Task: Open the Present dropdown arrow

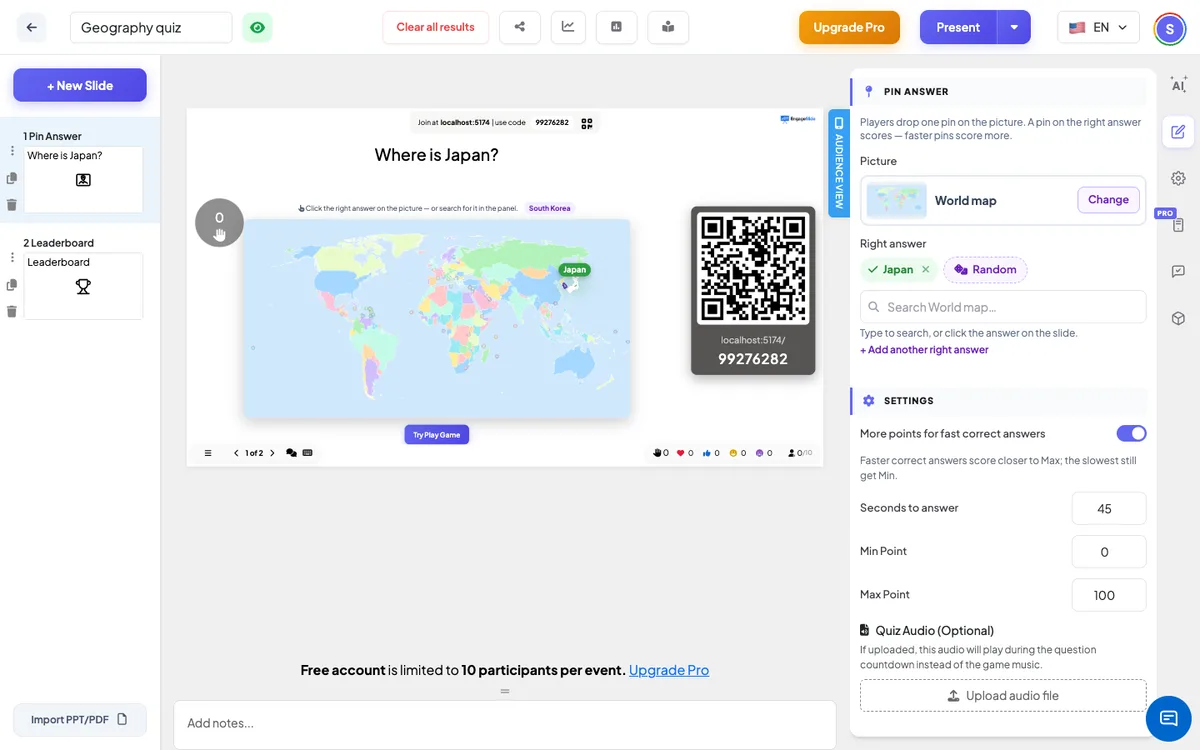Action: (x=1014, y=27)
